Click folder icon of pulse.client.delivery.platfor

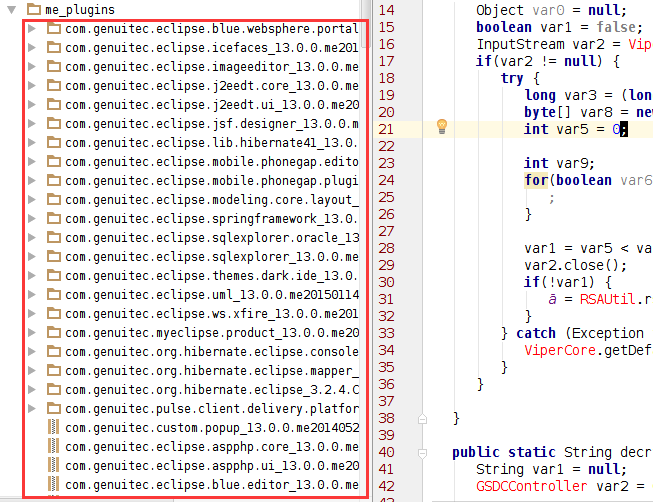pyautogui.click(x=54, y=408)
